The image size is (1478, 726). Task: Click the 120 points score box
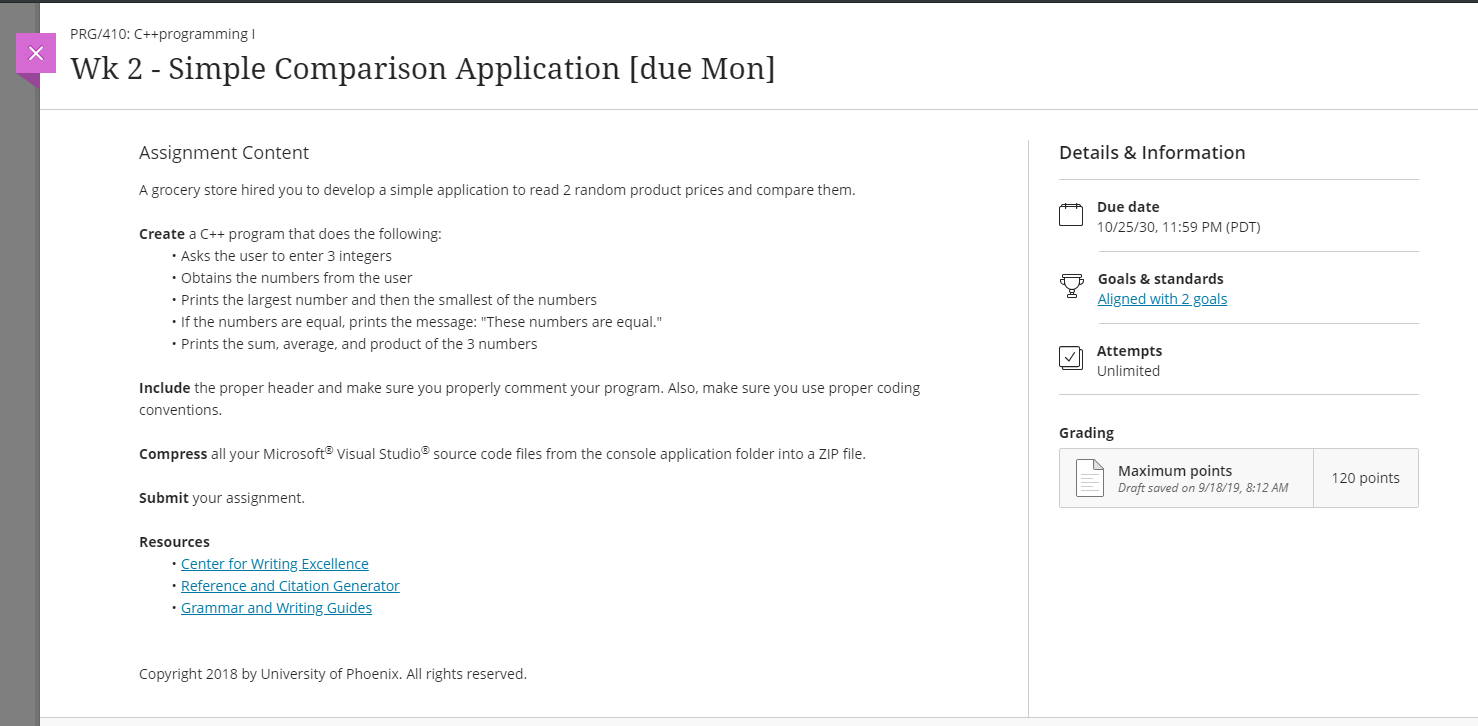tap(1365, 478)
